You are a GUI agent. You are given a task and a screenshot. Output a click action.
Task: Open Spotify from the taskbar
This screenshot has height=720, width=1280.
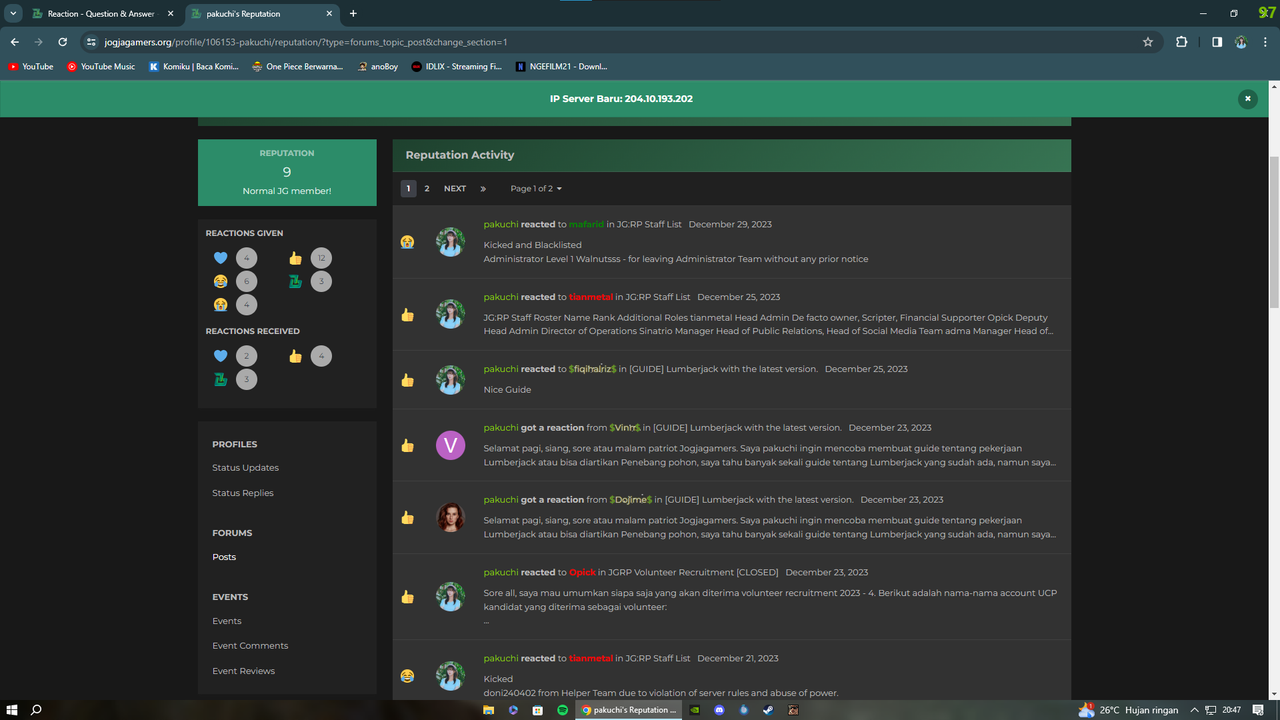click(x=563, y=710)
